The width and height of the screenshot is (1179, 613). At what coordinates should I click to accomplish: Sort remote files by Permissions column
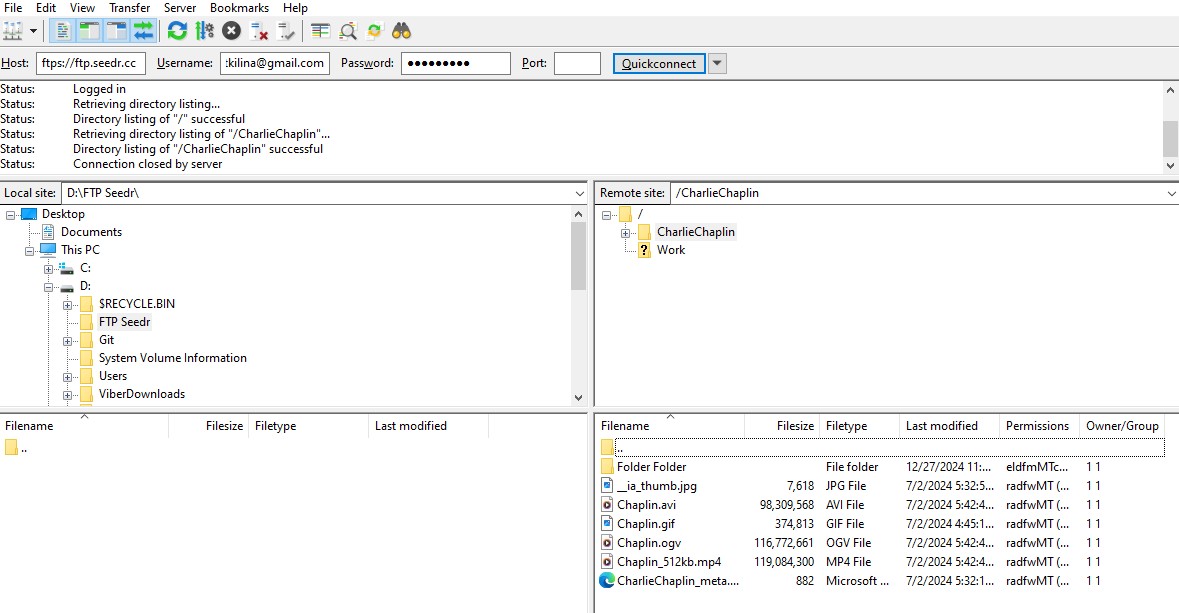point(1039,426)
